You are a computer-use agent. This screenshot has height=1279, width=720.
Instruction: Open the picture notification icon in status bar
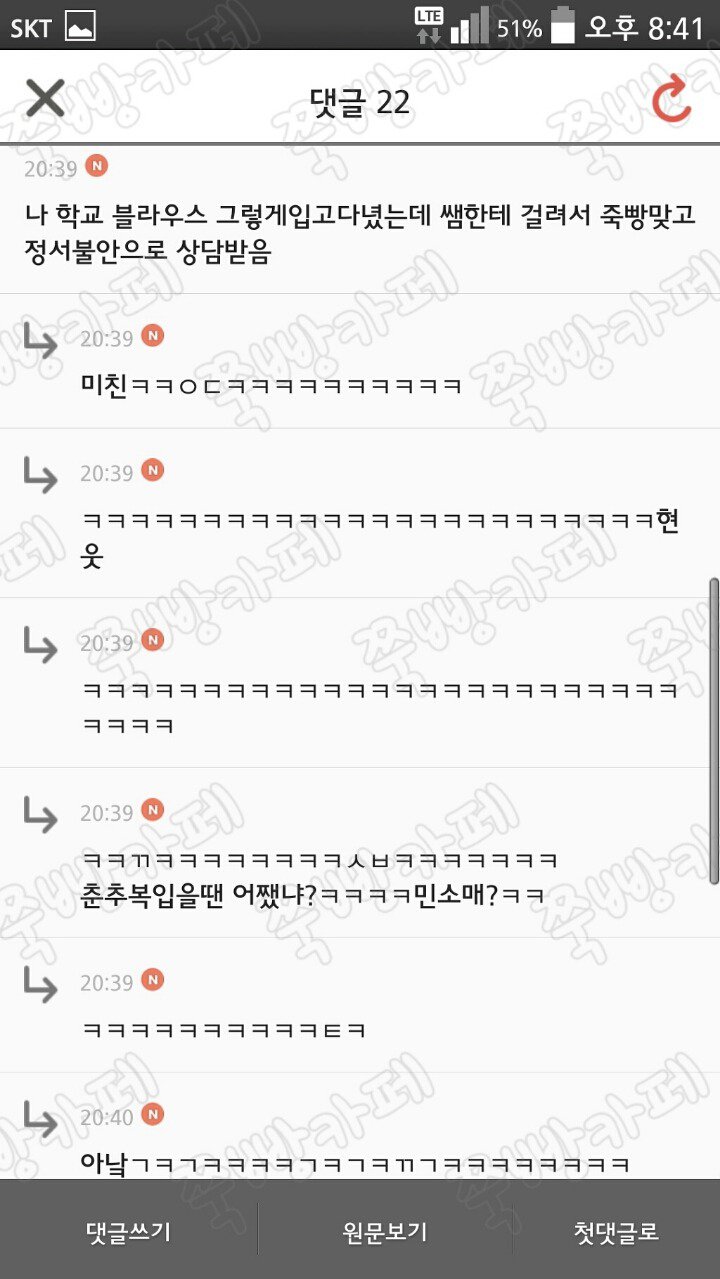pos(80,26)
